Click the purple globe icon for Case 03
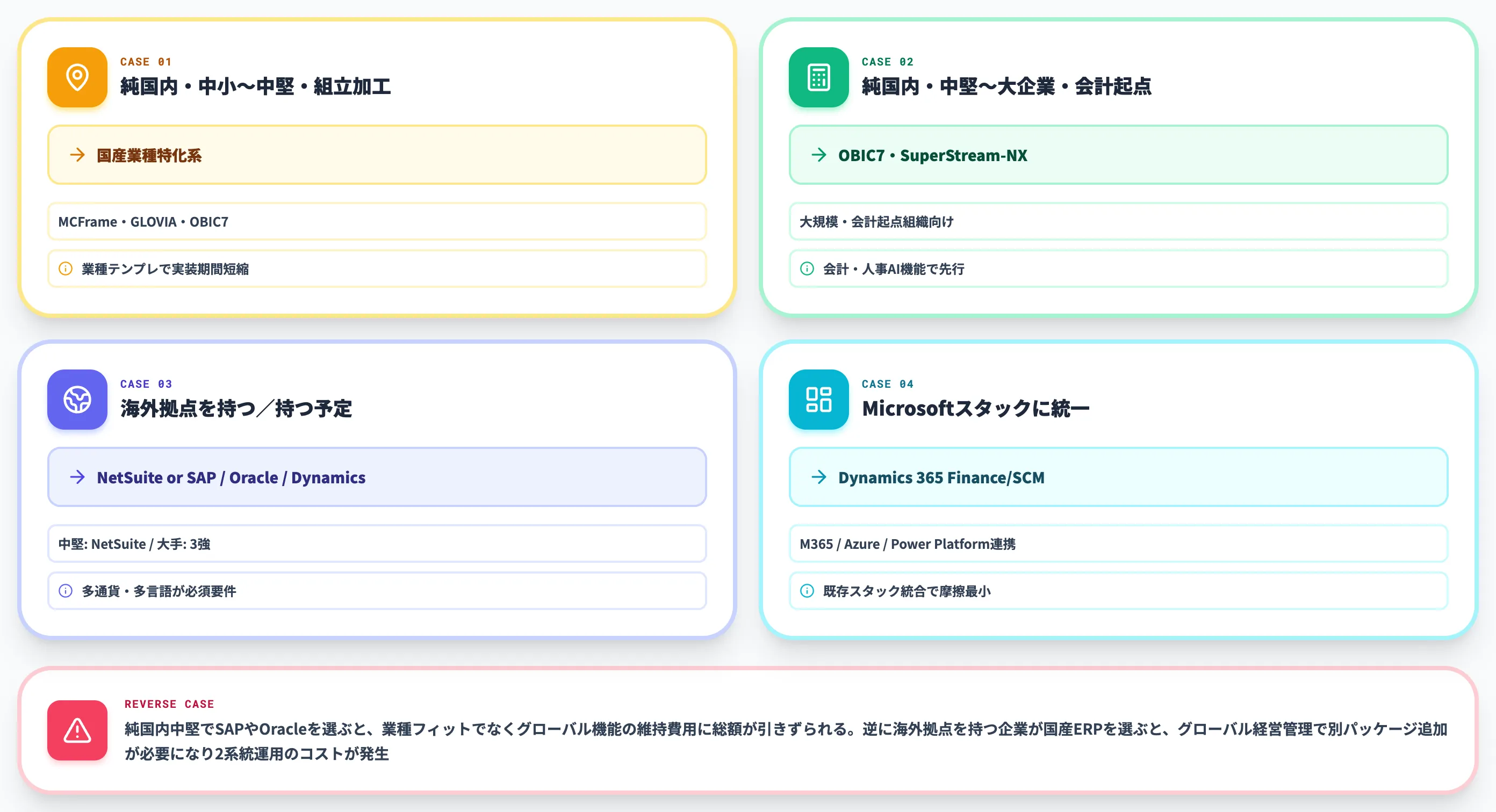1496x812 pixels. click(x=77, y=400)
